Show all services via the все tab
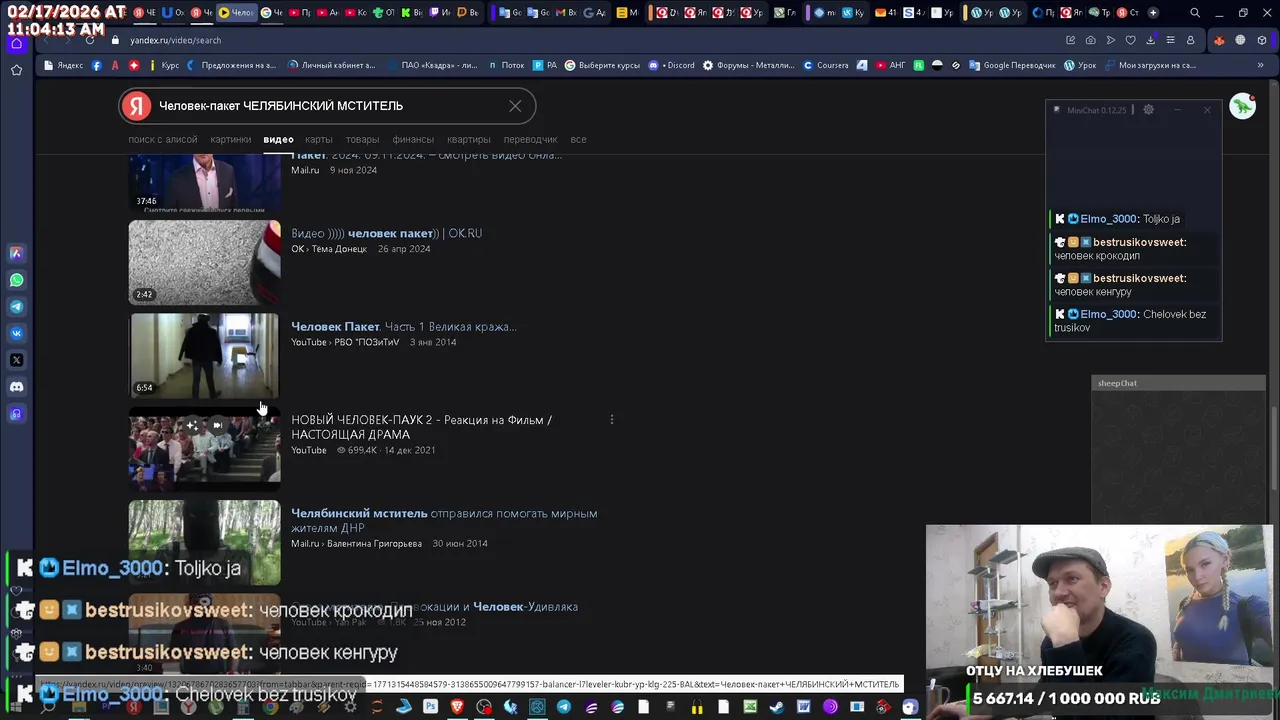1280x720 pixels. [578, 139]
